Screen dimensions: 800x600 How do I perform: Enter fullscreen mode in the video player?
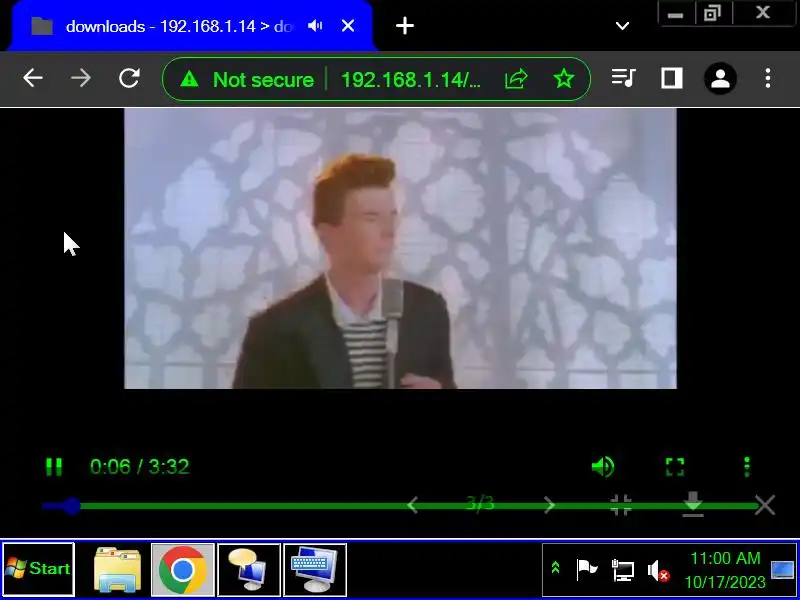click(x=674, y=466)
